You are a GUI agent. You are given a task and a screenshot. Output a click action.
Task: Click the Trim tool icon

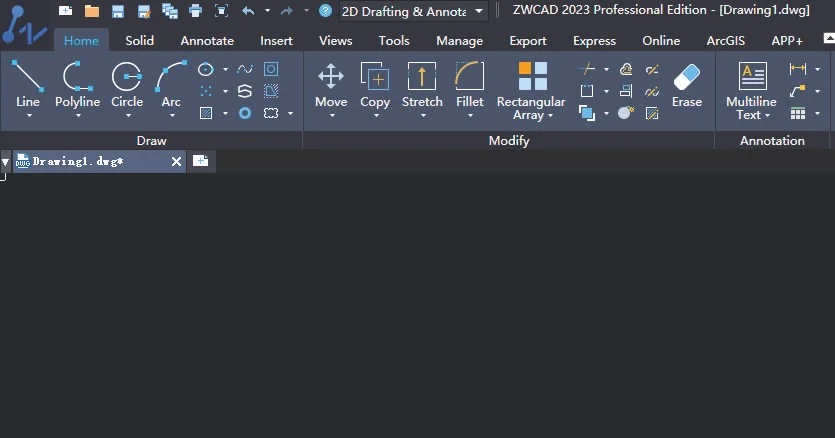587,69
